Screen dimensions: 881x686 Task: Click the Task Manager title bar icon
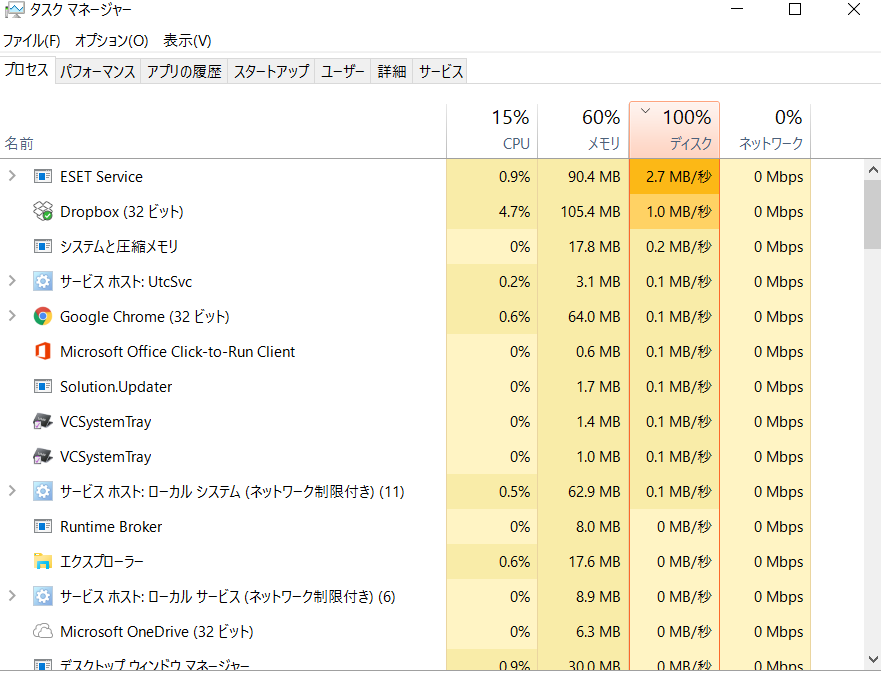click(x=15, y=10)
